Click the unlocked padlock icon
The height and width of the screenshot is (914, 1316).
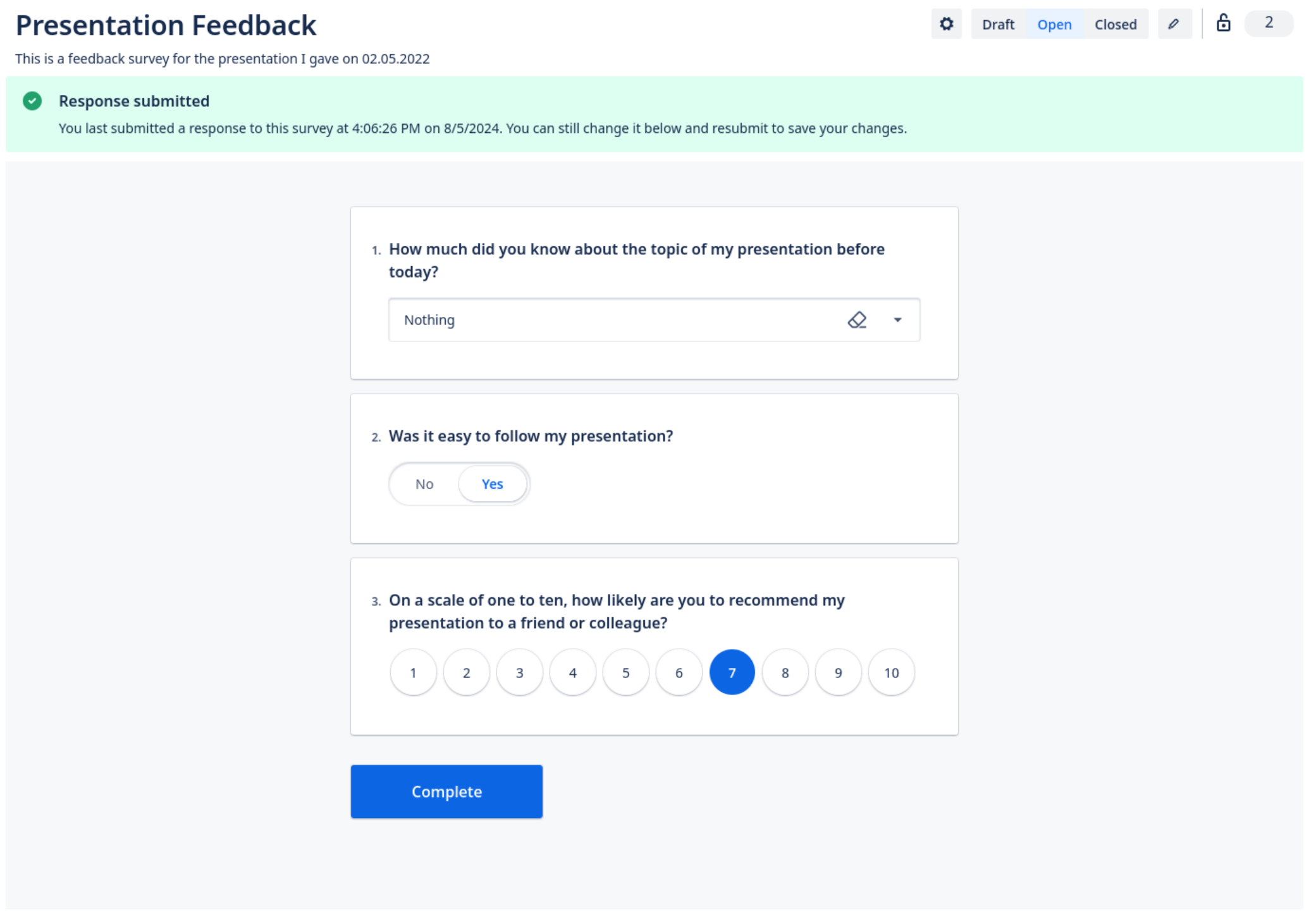tap(1223, 23)
